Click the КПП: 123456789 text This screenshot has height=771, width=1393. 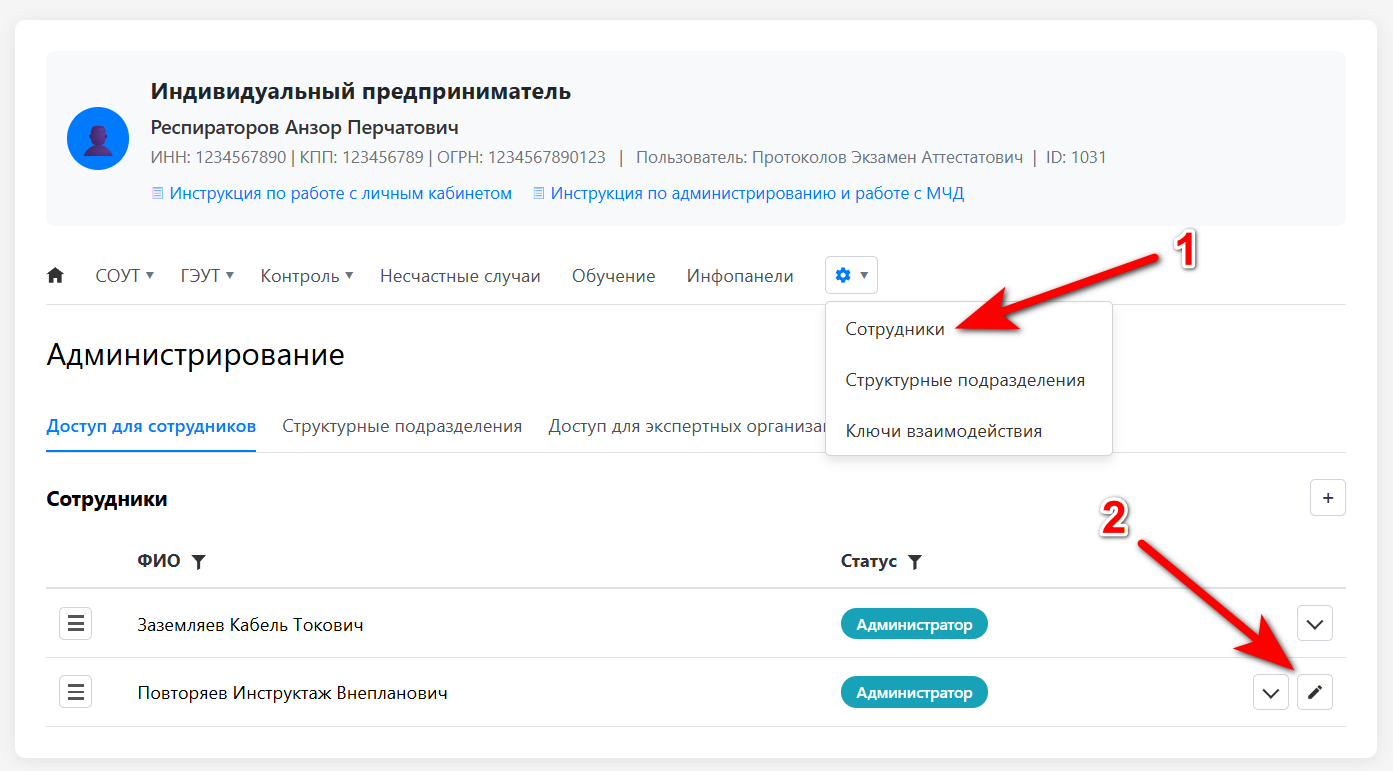click(362, 157)
